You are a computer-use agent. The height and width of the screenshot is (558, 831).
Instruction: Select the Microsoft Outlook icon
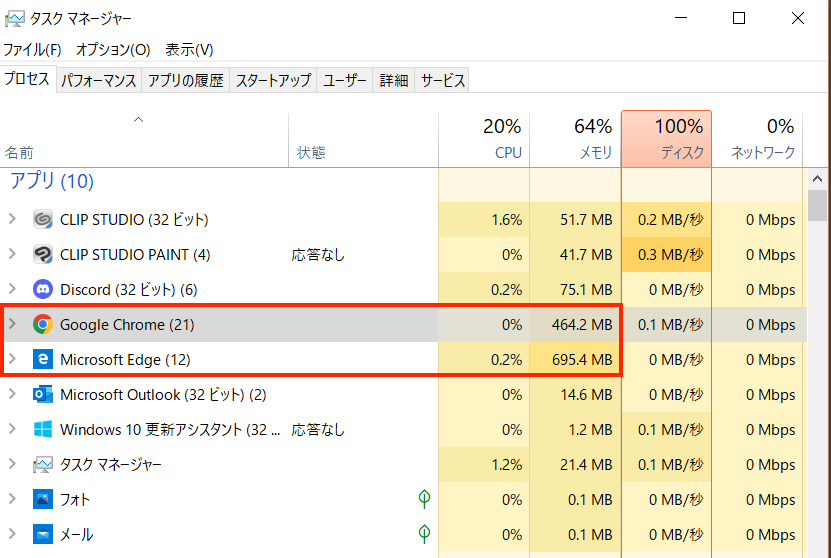[42, 394]
